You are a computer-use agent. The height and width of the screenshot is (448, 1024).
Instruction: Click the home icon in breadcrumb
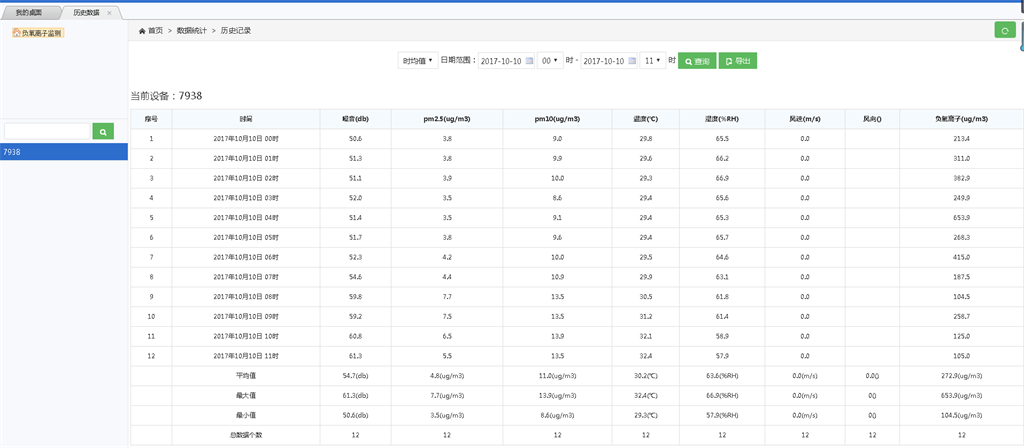[x=142, y=31]
